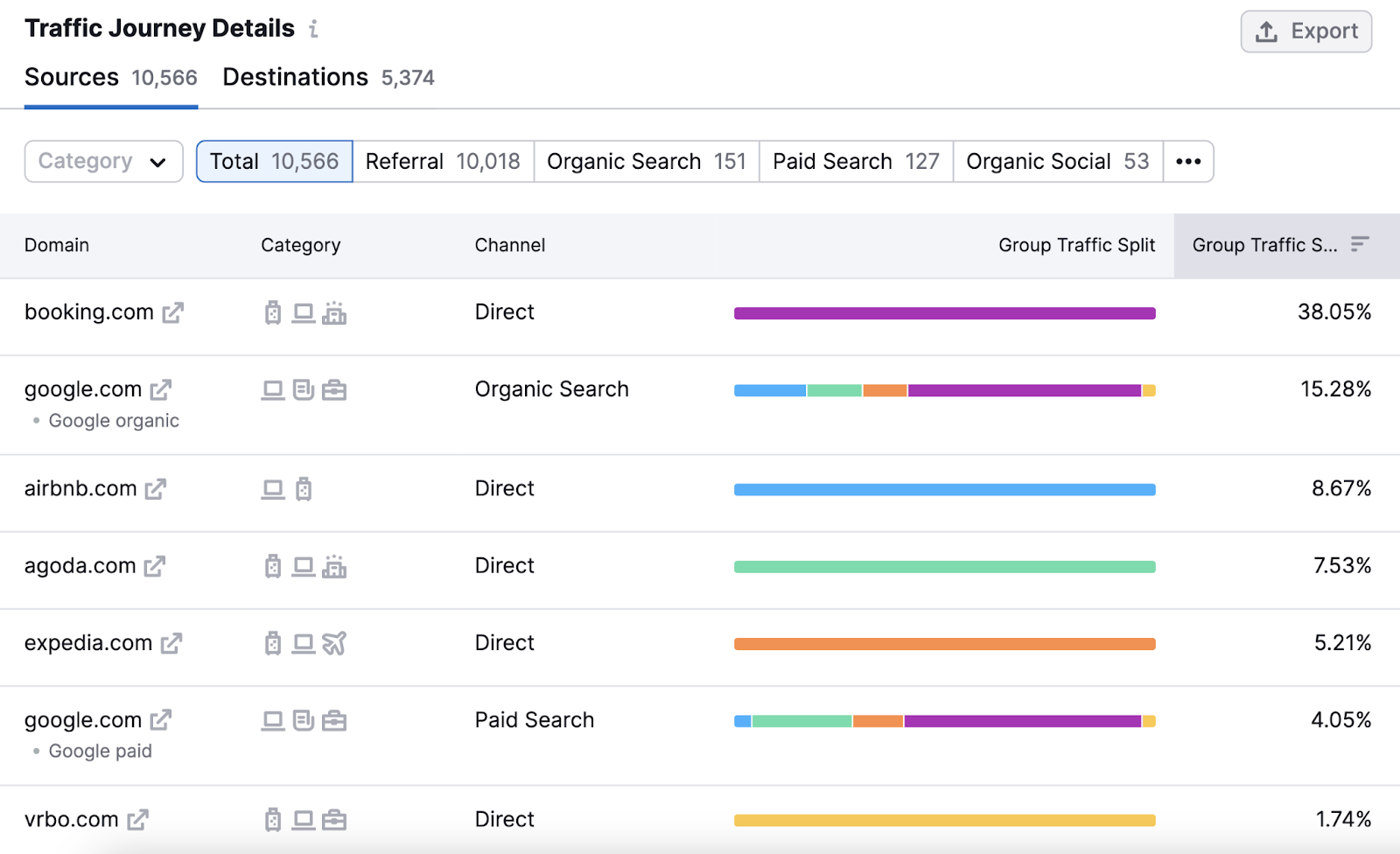Select the Sources tab

pyautogui.click(x=72, y=77)
